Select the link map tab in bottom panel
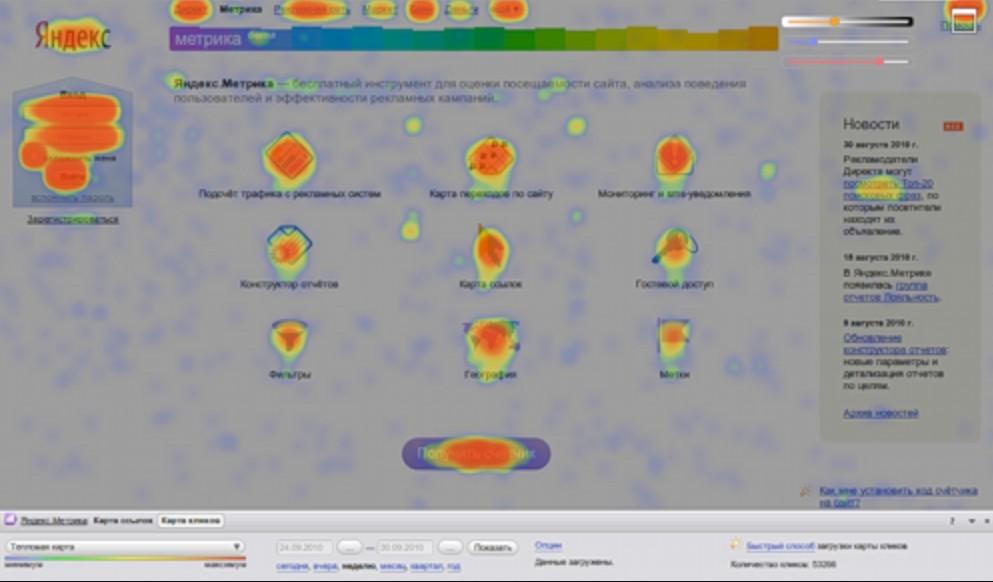 122,520
